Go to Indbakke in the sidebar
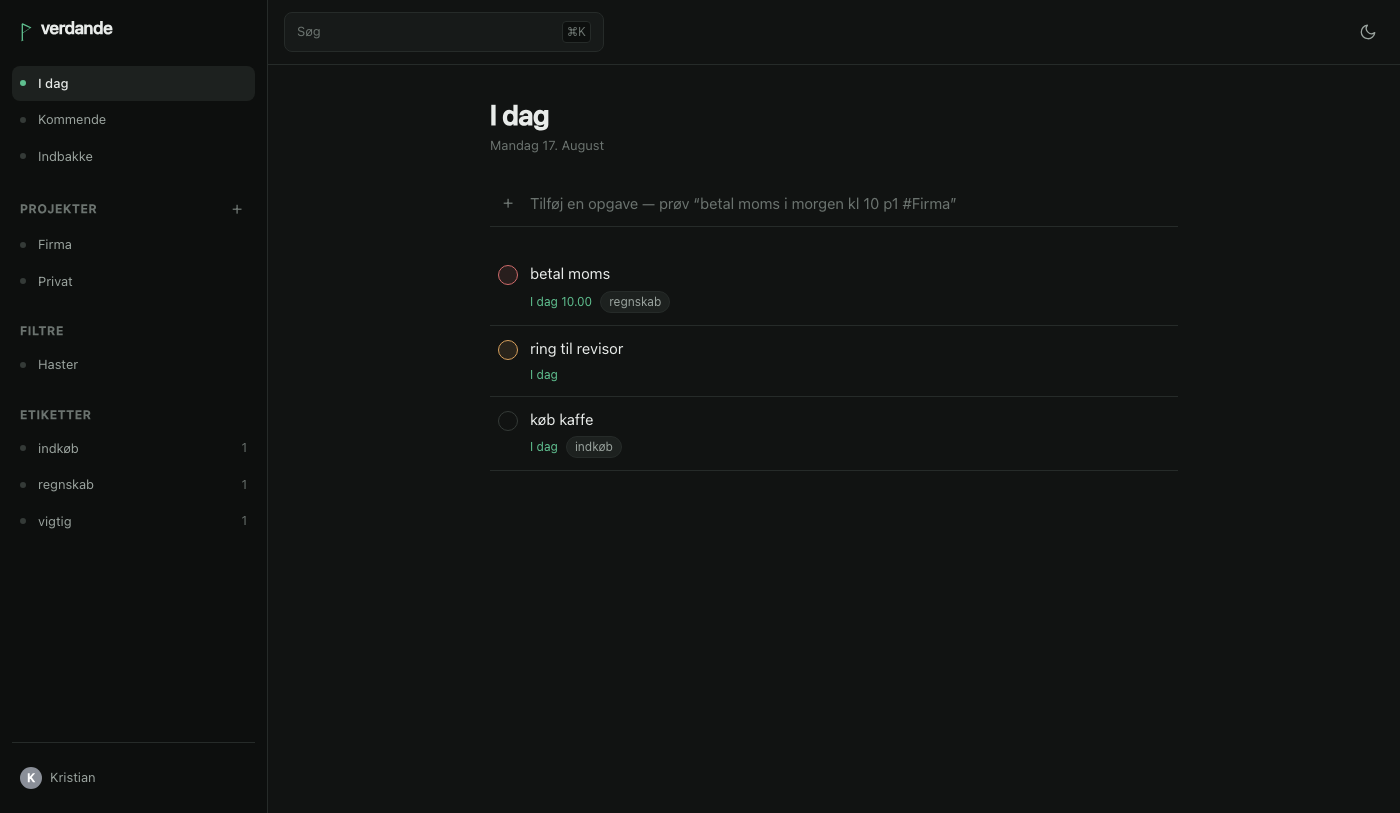This screenshot has height=813, width=1400. (133, 156)
